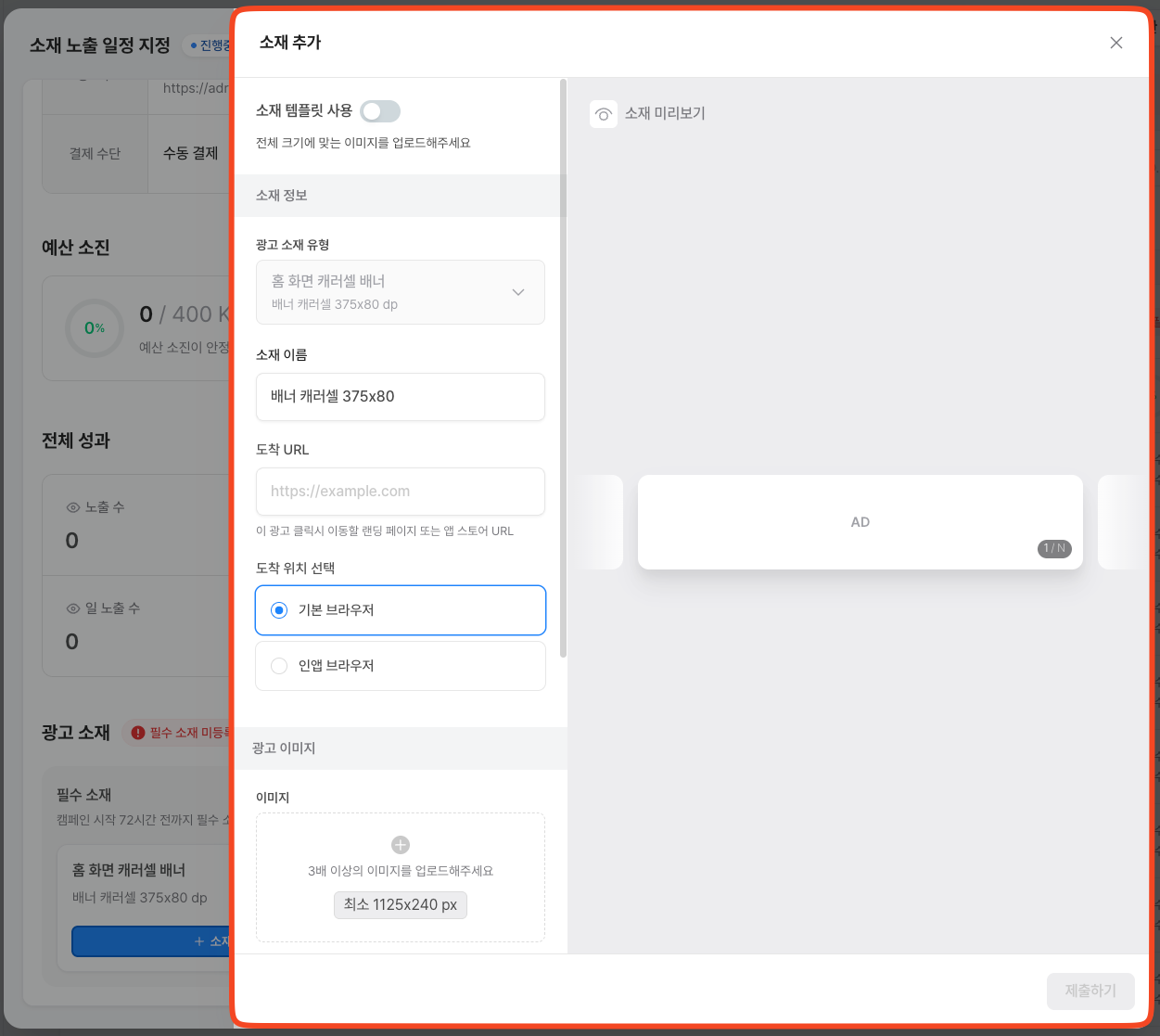This screenshot has height=1036, width=1160.
Task: Click the eye icon beside 소재 미리보기
Action: coord(604,114)
